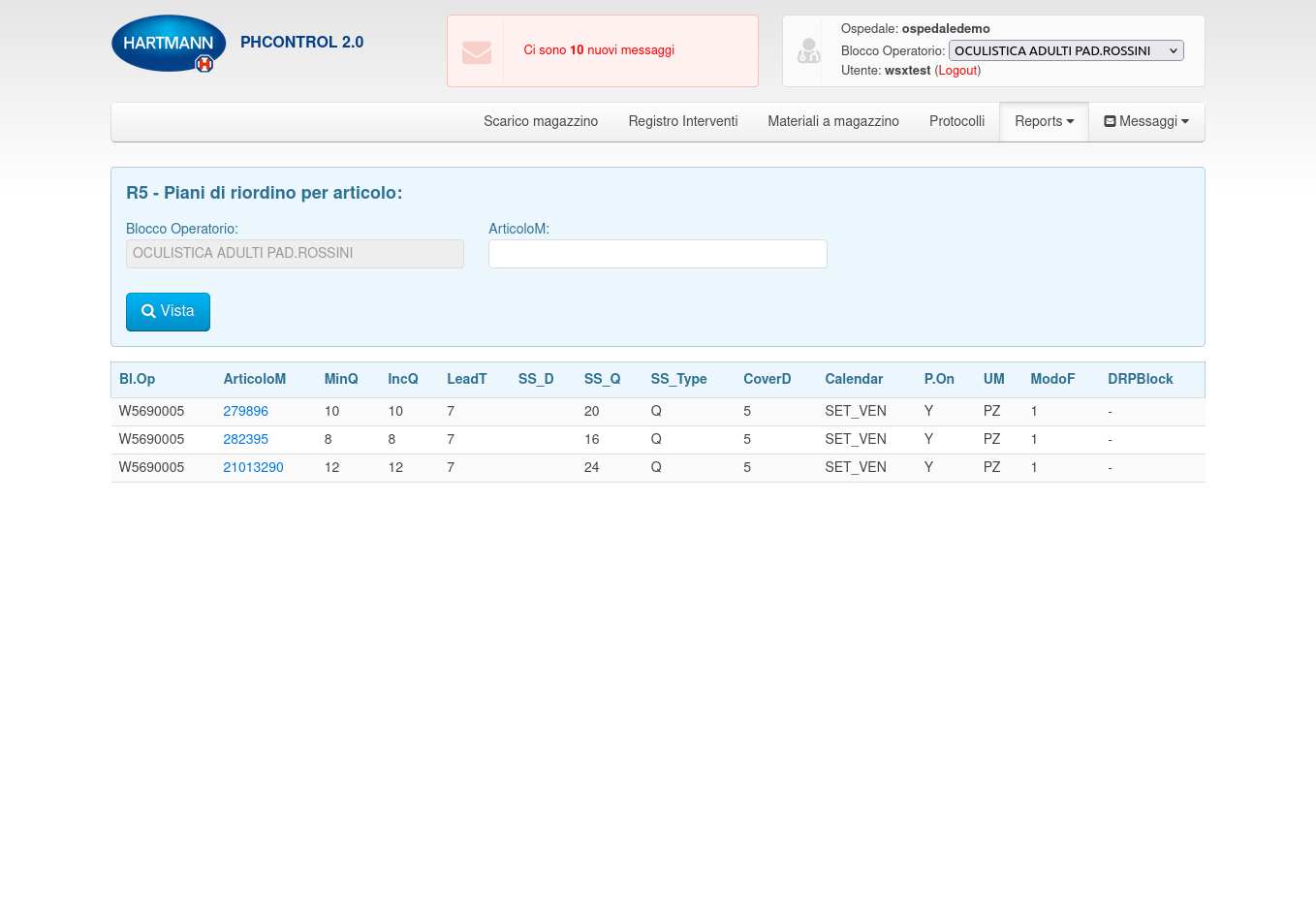Viewport: 1316px width, 910px height.
Task: Click the P.On column header
Action: tap(939, 380)
